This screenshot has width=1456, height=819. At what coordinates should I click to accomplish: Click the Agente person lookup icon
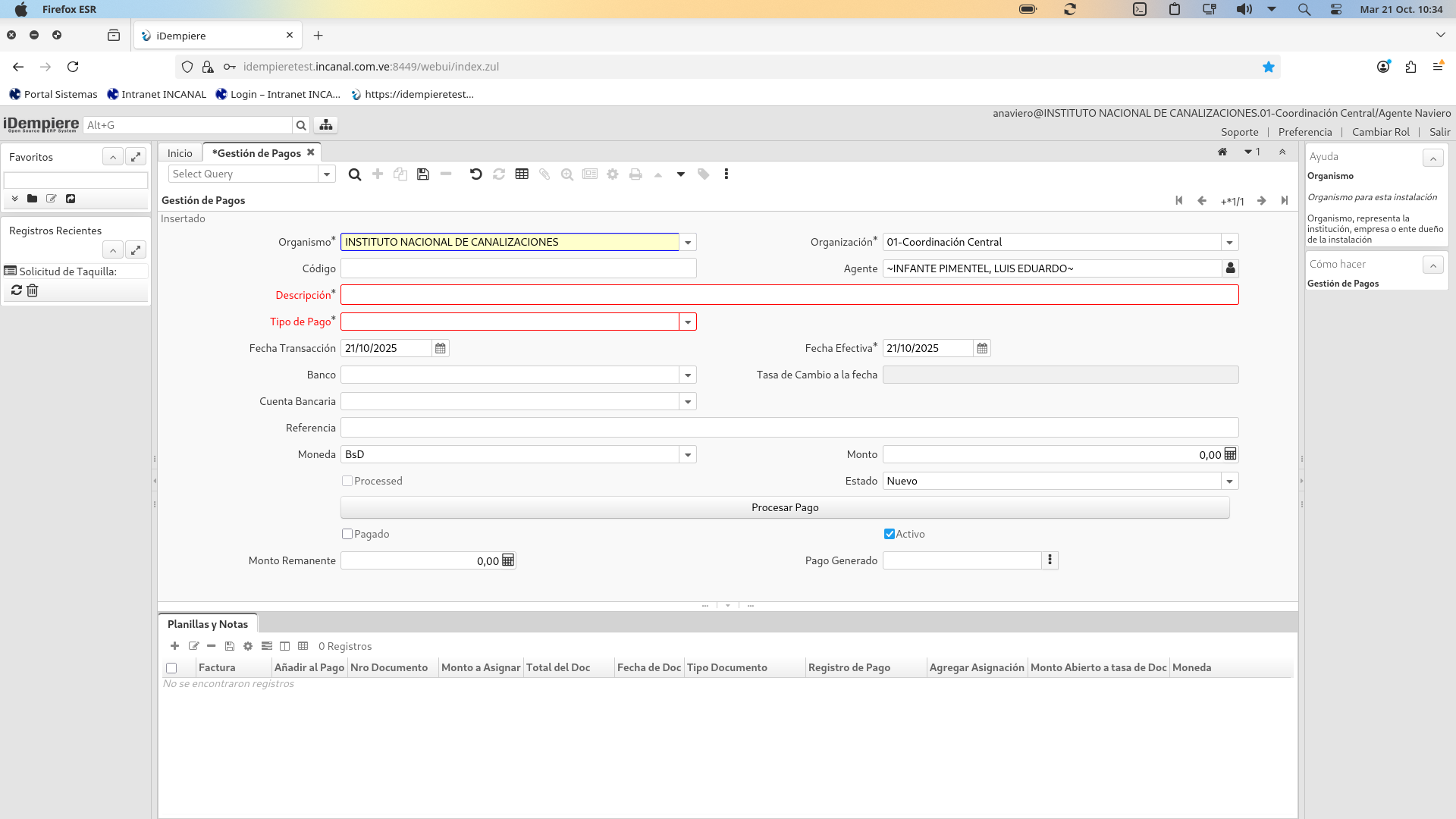1230,268
